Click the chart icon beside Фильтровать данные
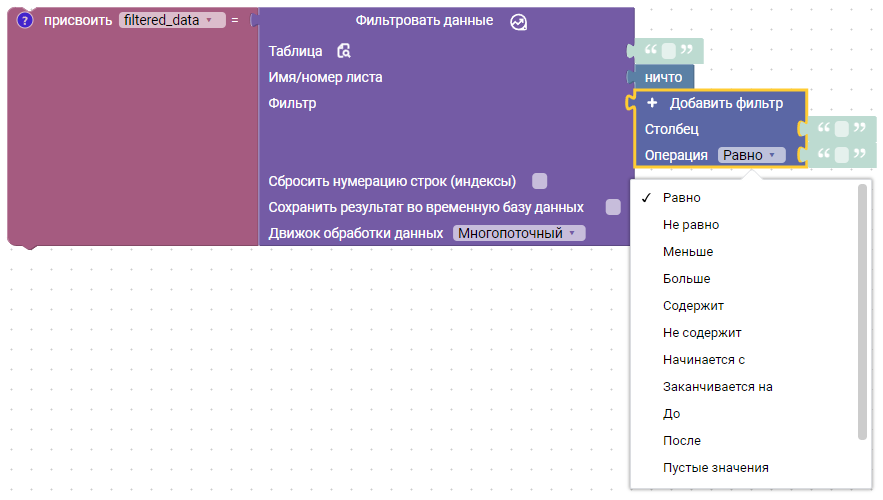 pos(518,22)
